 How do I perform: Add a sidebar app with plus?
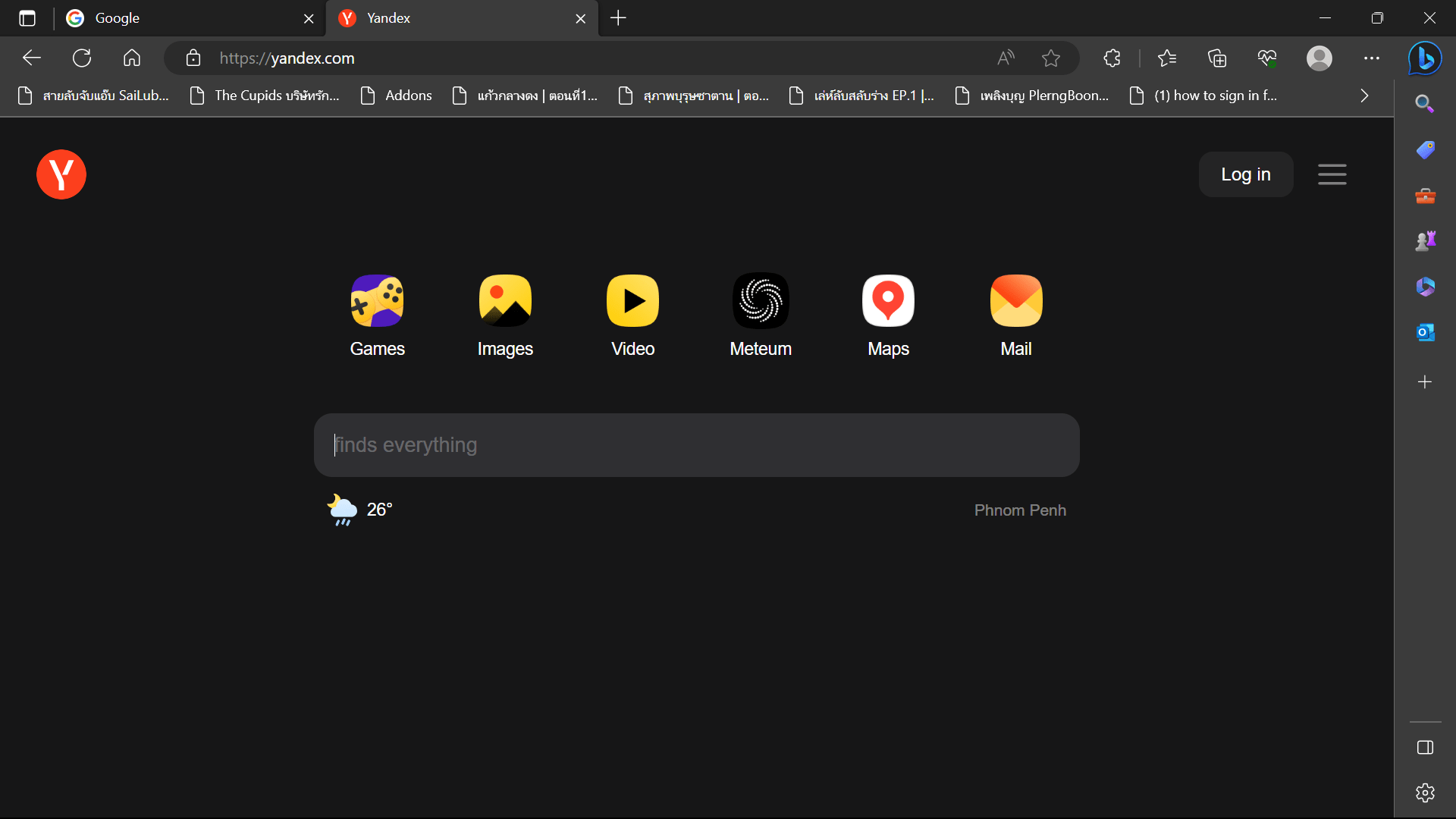click(1425, 381)
